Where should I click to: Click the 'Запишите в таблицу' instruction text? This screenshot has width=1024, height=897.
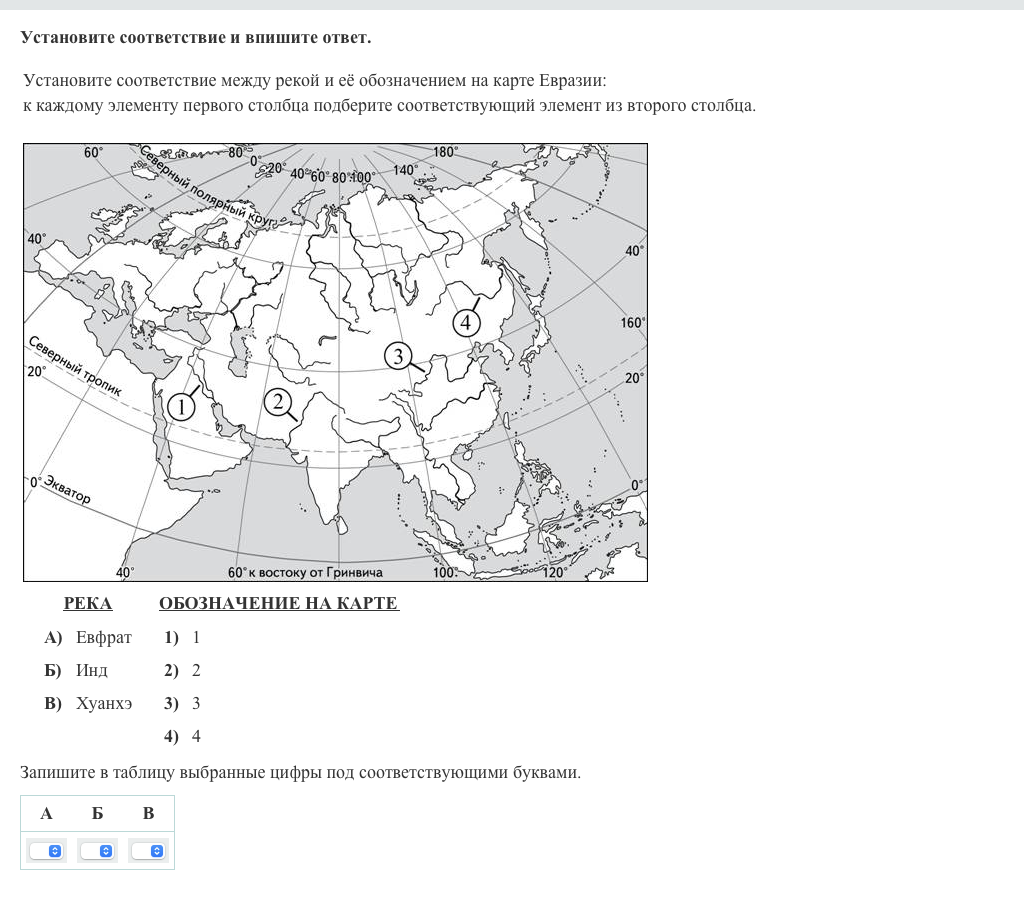pos(300,772)
